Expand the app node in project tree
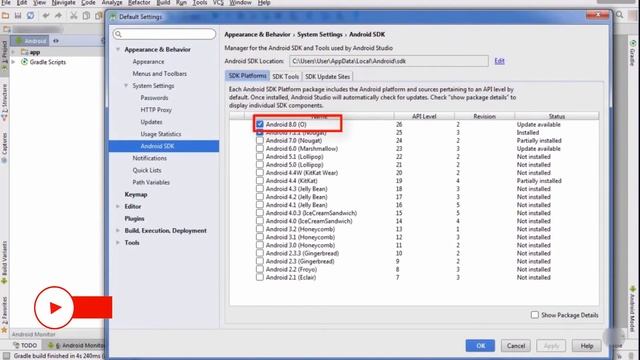640x360 pixels. 13,52
